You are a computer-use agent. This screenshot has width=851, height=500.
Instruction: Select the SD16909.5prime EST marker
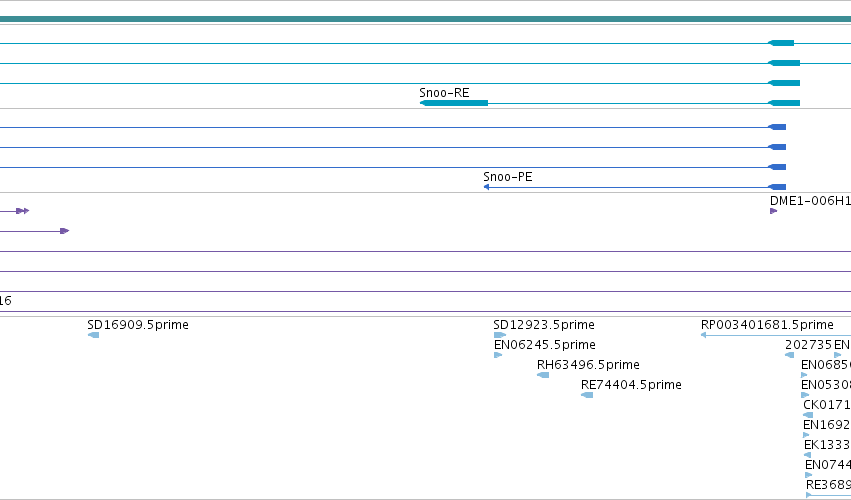(93, 335)
